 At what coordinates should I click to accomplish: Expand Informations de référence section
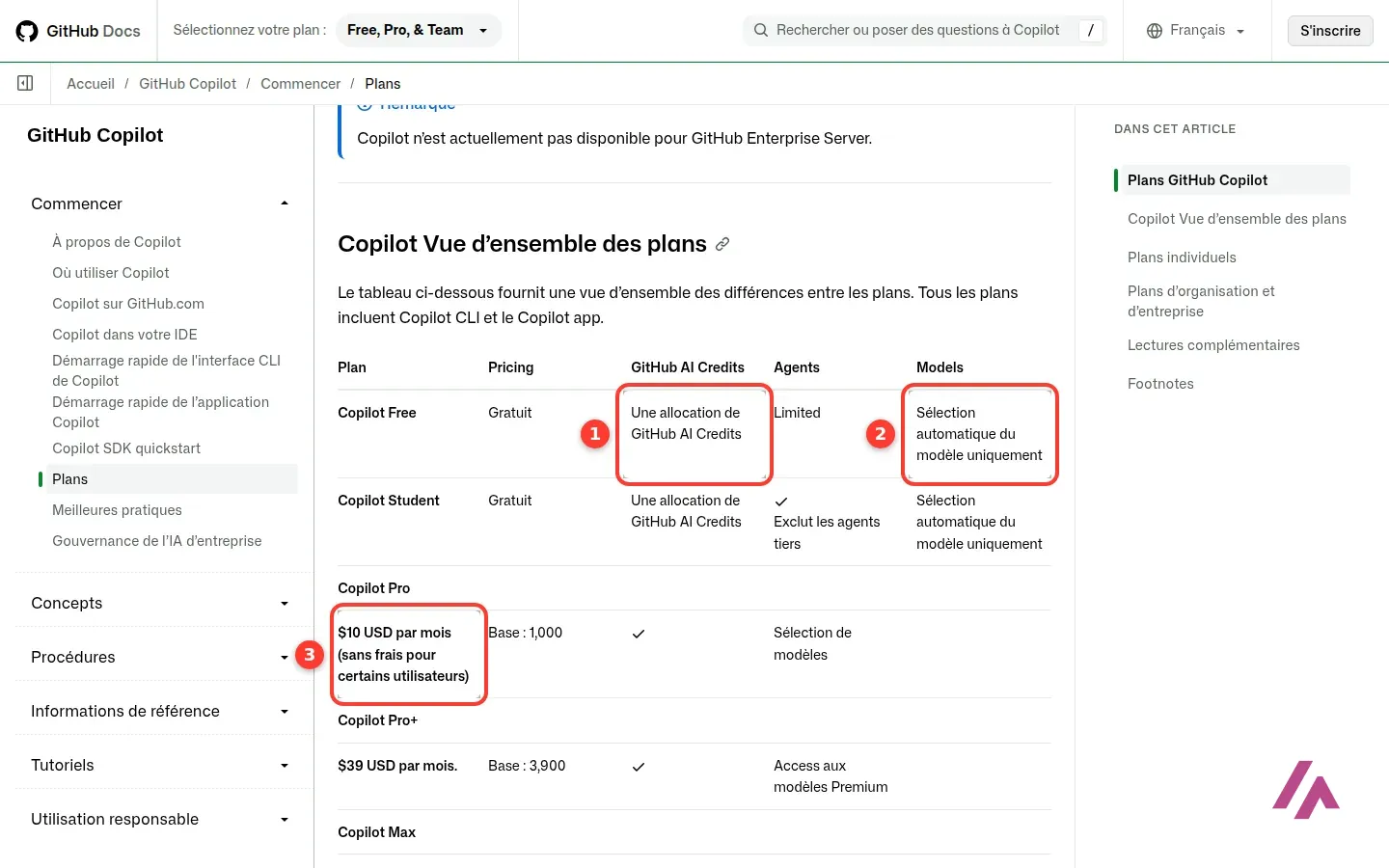[x=160, y=711]
